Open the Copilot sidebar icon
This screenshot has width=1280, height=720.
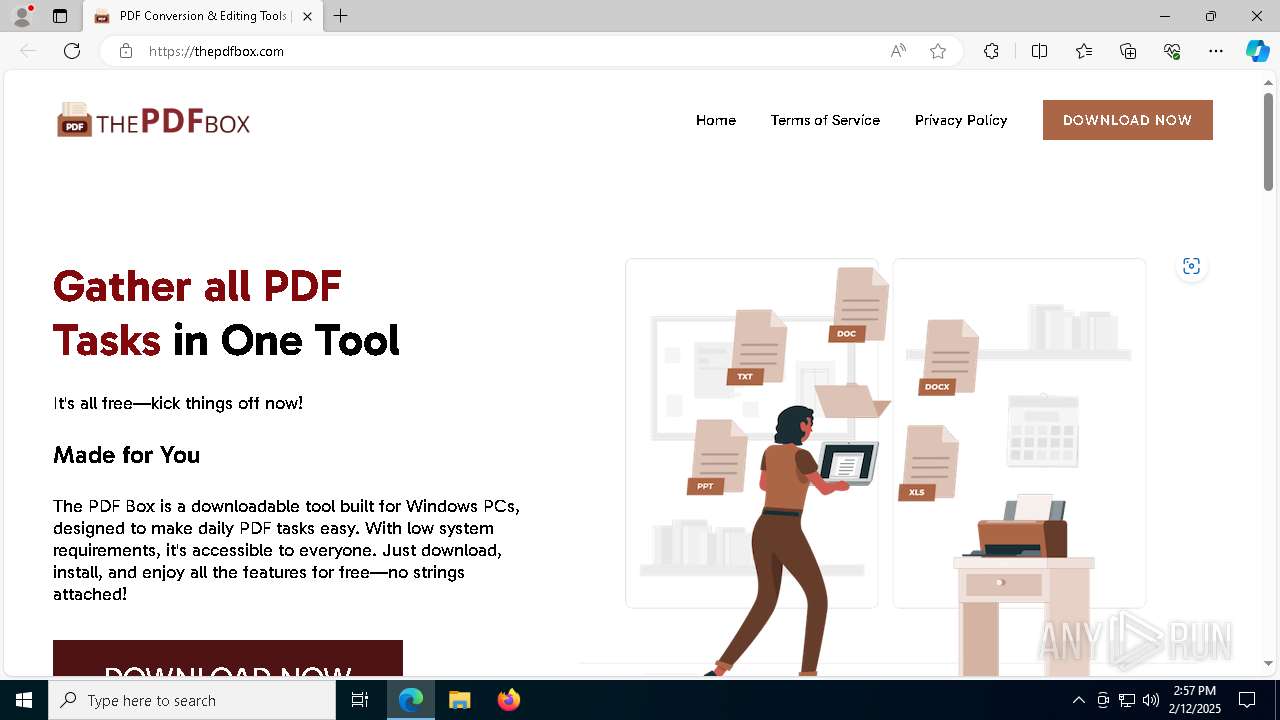(x=1257, y=51)
